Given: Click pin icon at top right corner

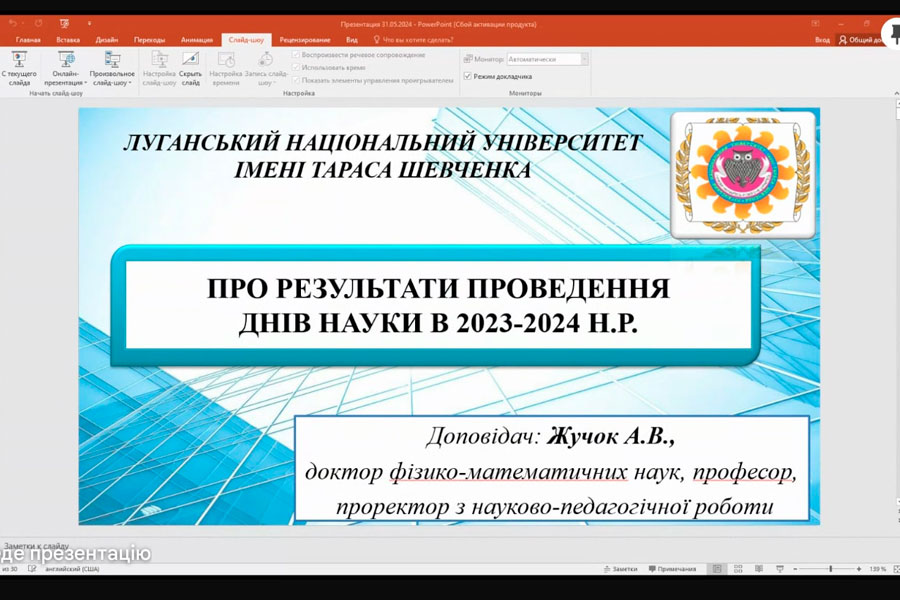Looking at the screenshot, I should click(x=893, y=34).
